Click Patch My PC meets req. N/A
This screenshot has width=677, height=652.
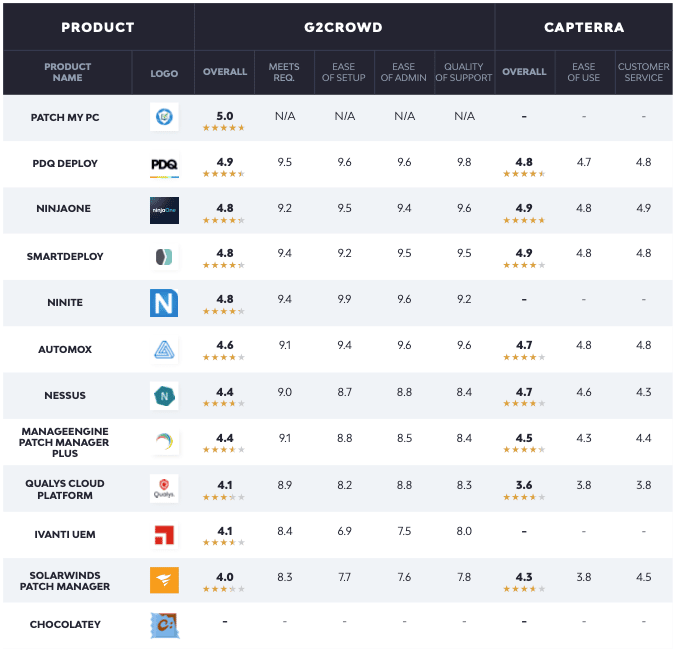[285, 116]
